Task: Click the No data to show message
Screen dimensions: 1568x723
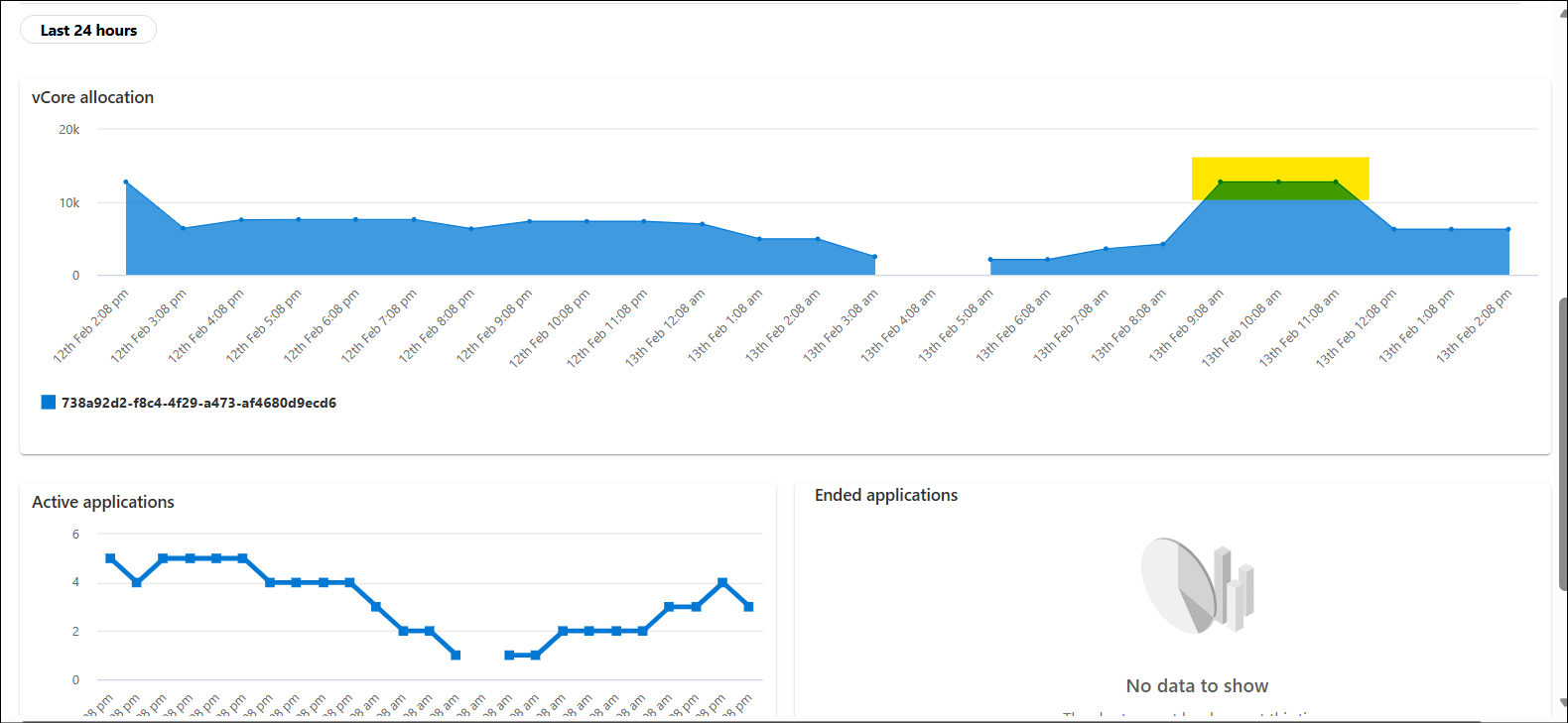Action: pos(1197,685)
